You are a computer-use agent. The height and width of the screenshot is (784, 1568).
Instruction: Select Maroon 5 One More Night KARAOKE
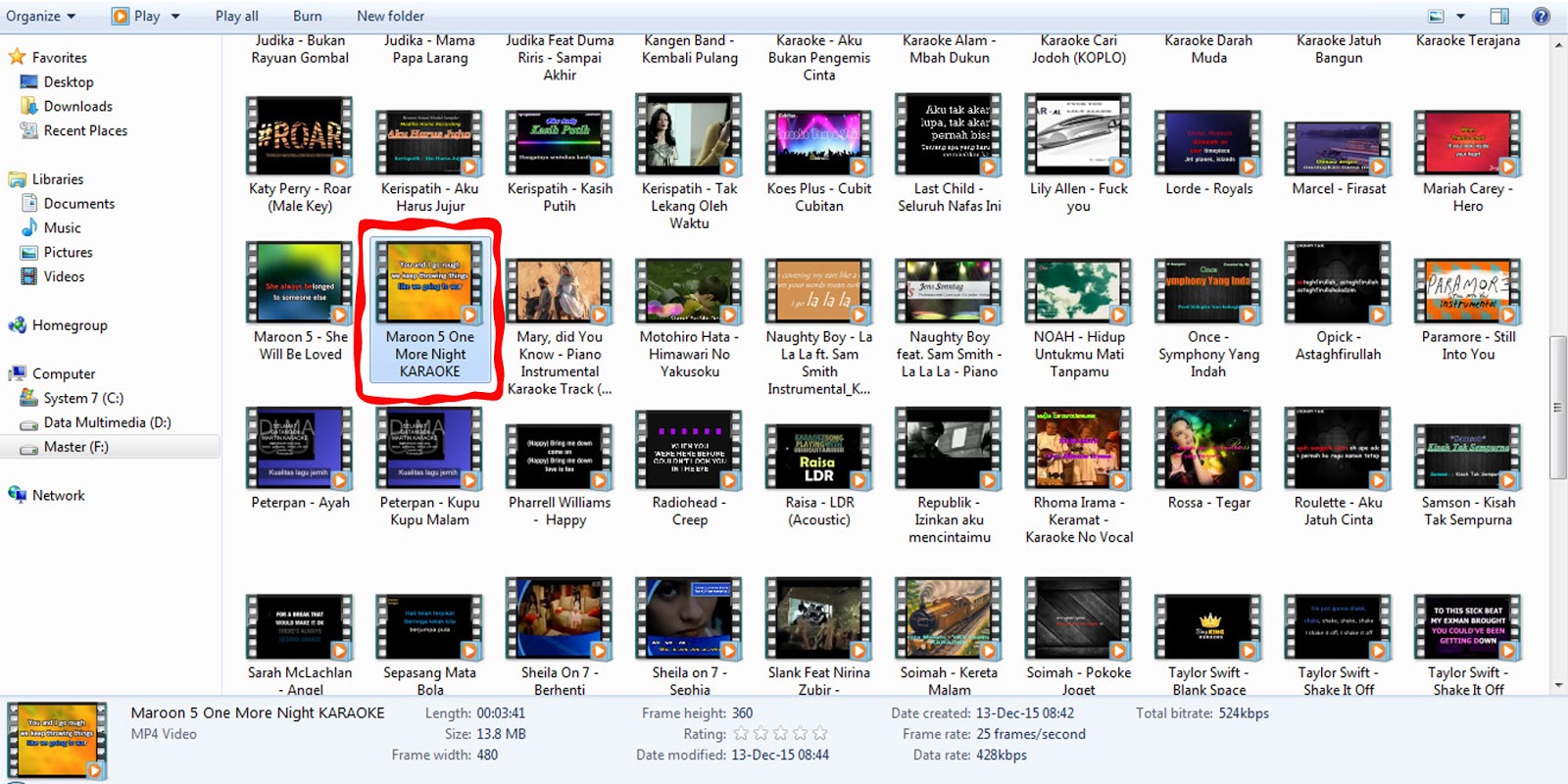(429, 310)
